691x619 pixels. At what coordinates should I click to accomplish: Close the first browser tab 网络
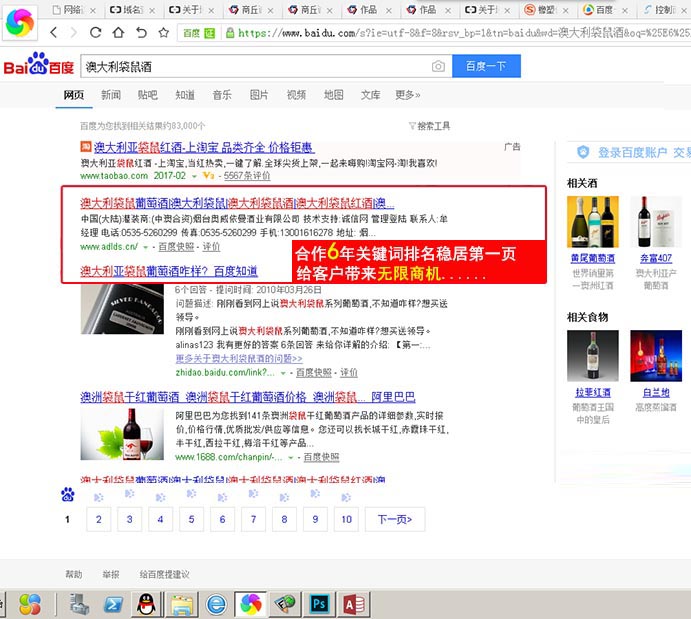[93, 11]
